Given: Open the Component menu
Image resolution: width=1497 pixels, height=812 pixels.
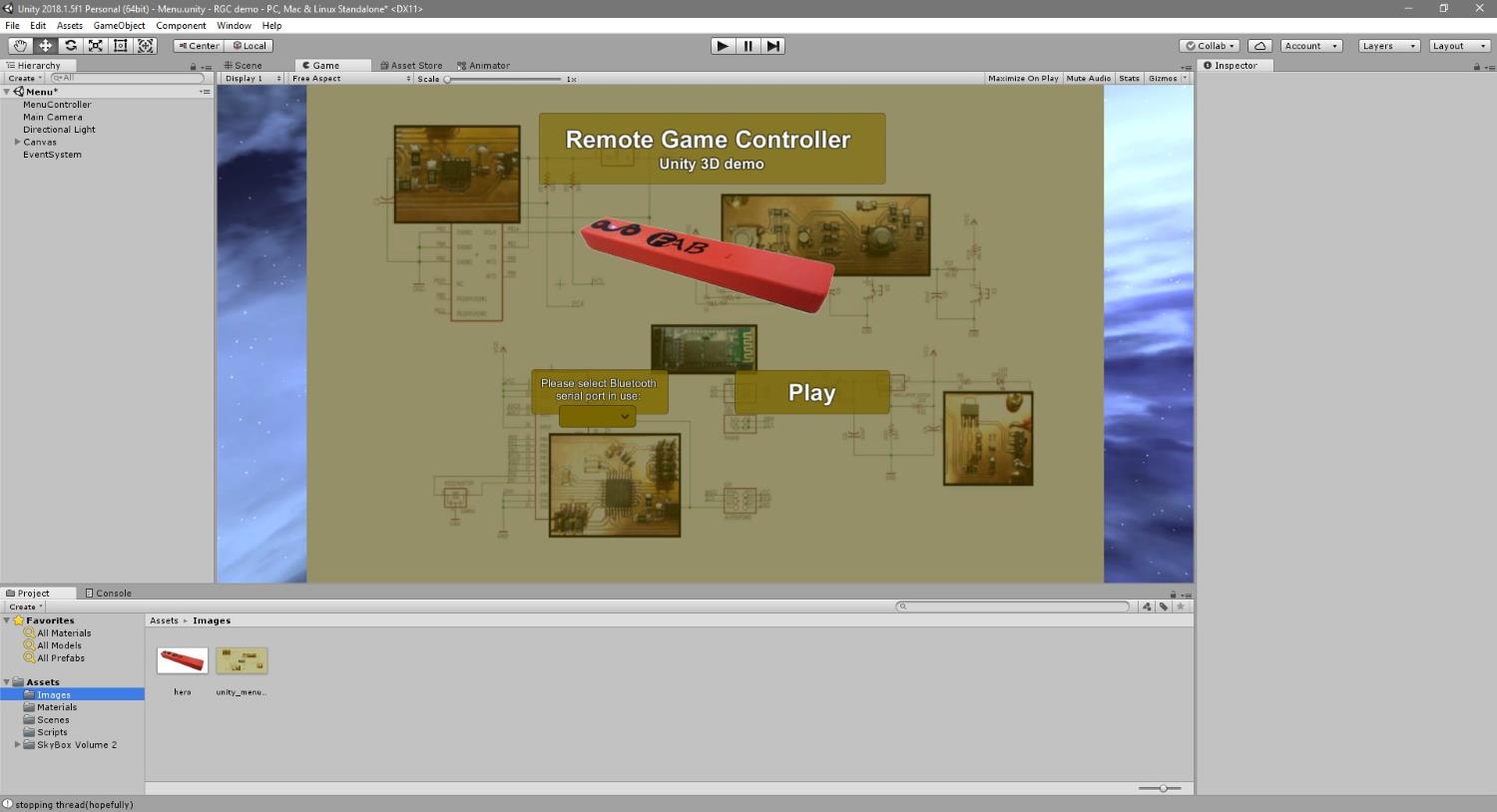Looking at the screenshot, I should click(x=181, y=26).
